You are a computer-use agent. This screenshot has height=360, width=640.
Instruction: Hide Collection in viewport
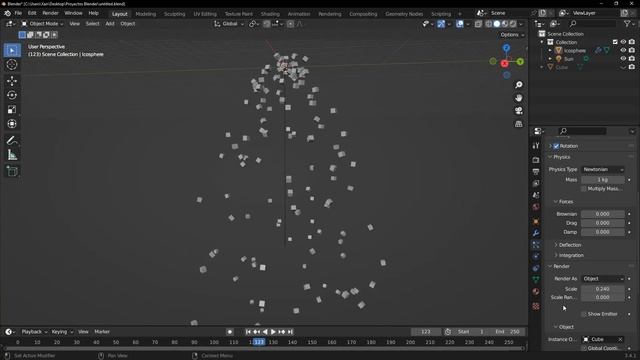tap(623, 42)
